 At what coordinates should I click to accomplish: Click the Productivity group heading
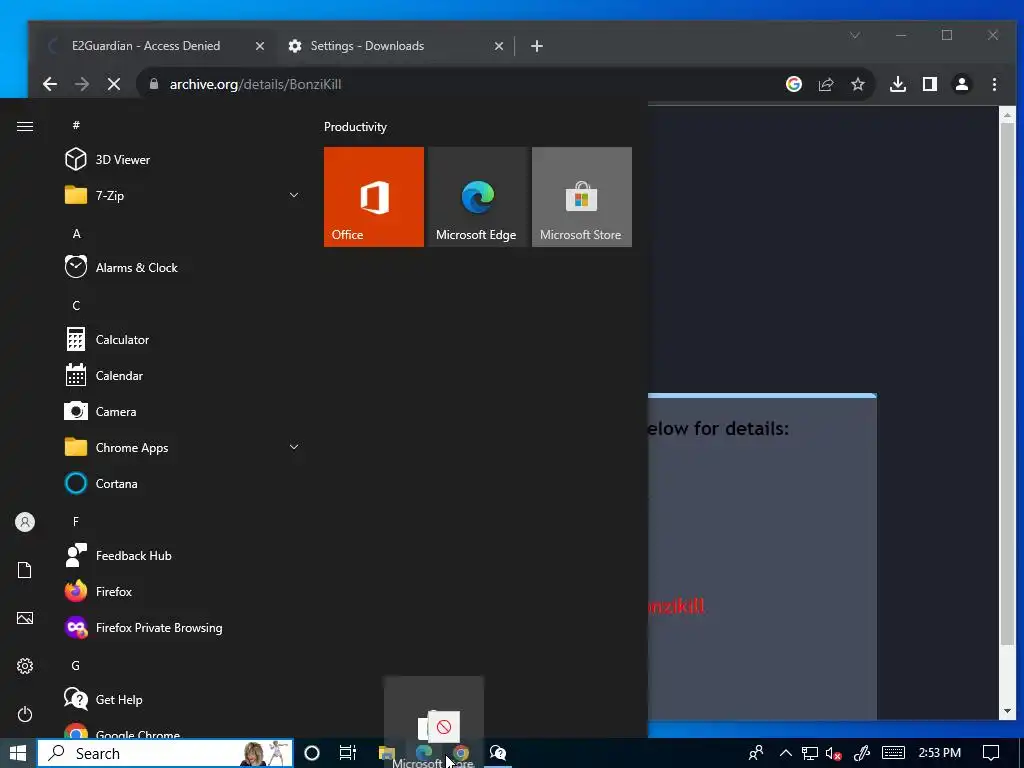point(355,127)
